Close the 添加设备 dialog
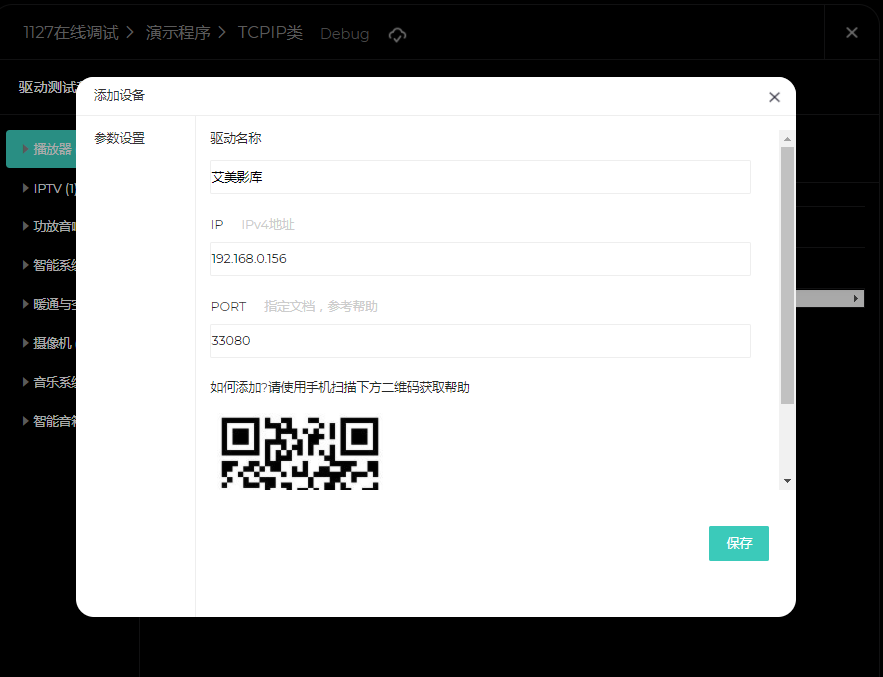The image size is (883, 677). click(x=774, y=97)
